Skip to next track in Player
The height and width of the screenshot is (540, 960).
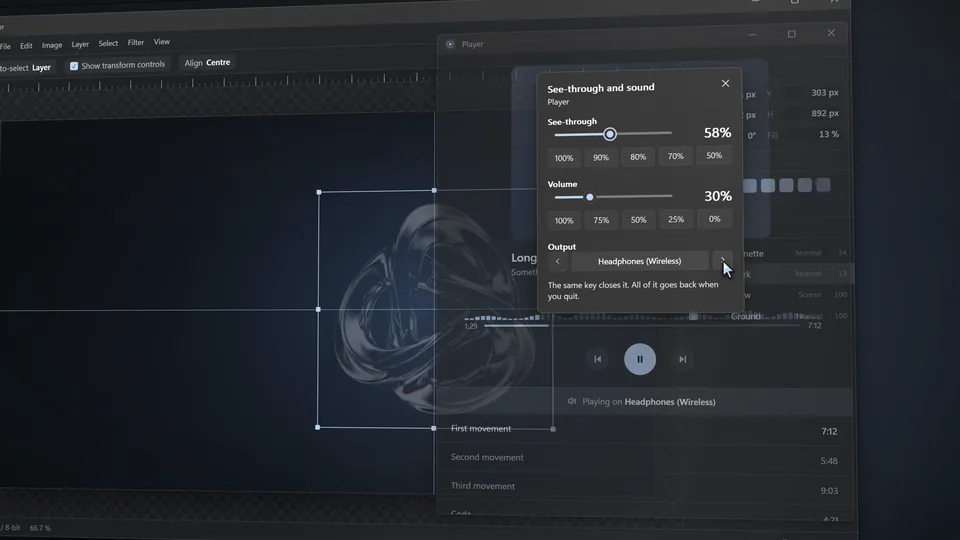point(683,359)
